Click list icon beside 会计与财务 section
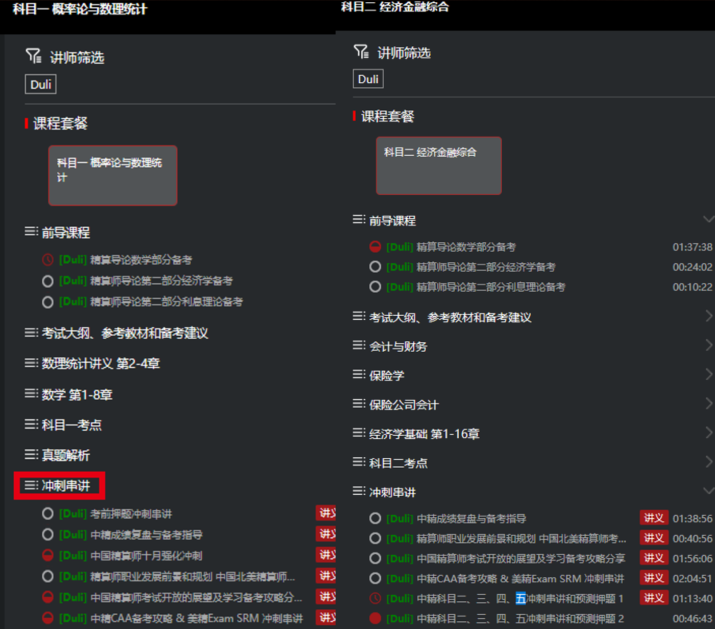This screenshot has height=629, width=715. pos(360,346)
